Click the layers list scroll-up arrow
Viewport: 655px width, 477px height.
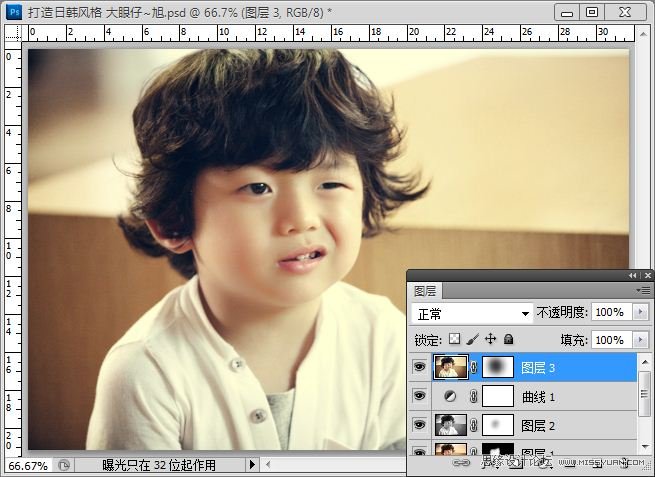pos(645,361)
